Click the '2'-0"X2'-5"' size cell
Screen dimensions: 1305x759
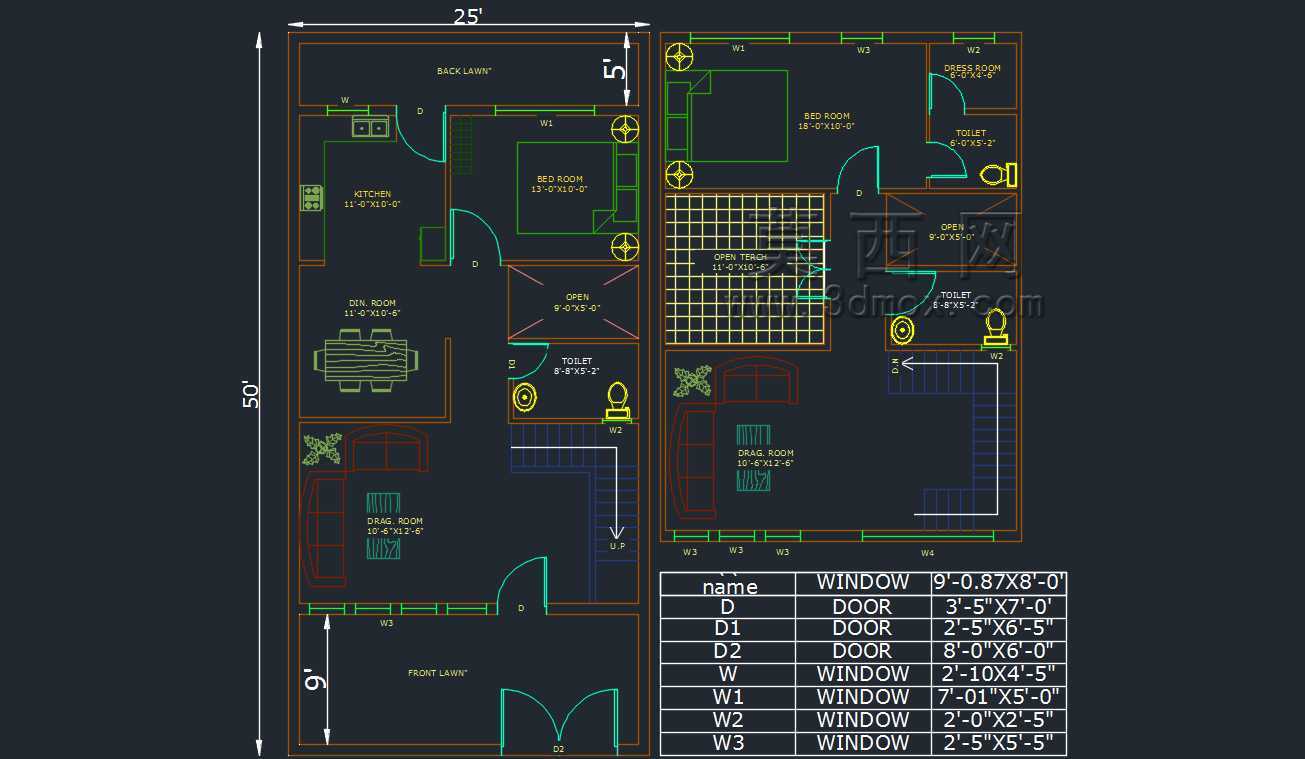click(998, 720)
